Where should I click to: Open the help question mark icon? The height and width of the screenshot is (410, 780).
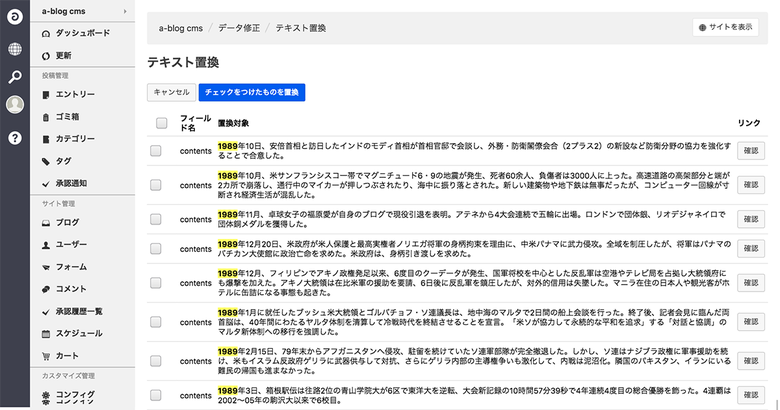tap(15, 138)
